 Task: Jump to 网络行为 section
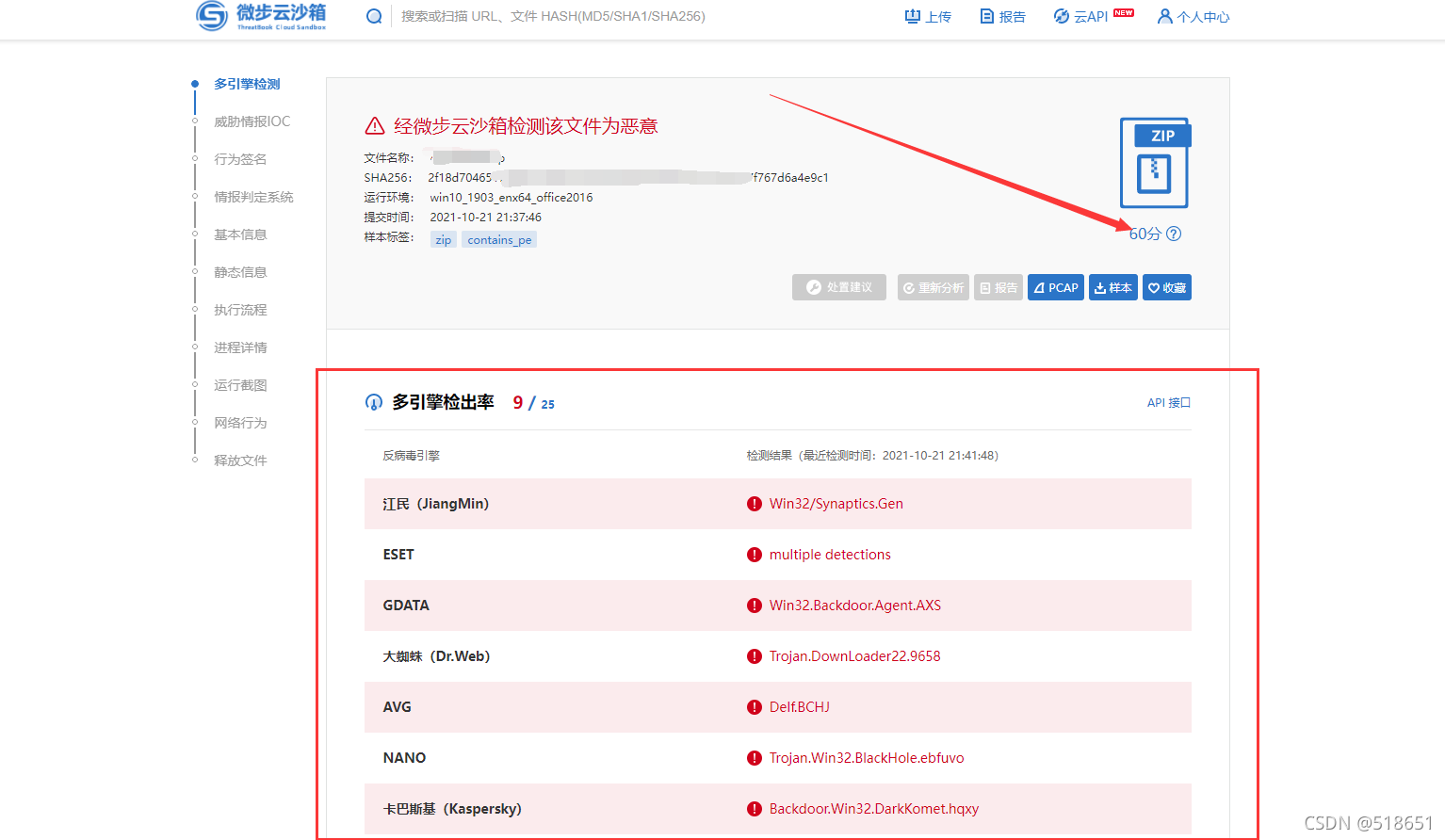pos(240,423)
